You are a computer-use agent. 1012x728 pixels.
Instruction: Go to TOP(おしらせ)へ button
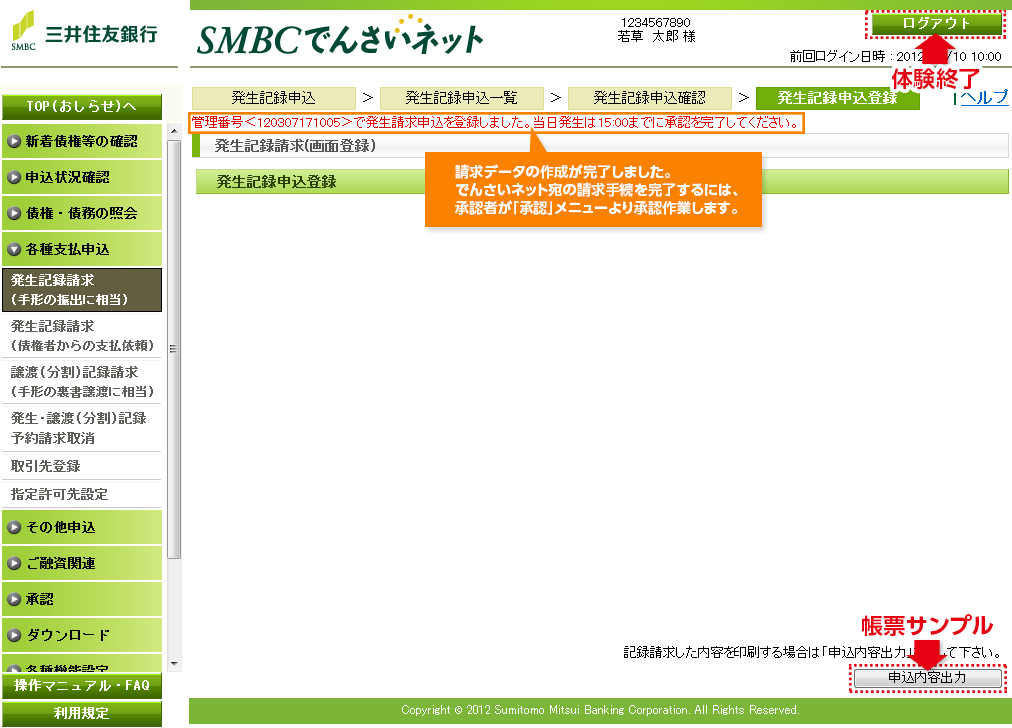point(82,106)
